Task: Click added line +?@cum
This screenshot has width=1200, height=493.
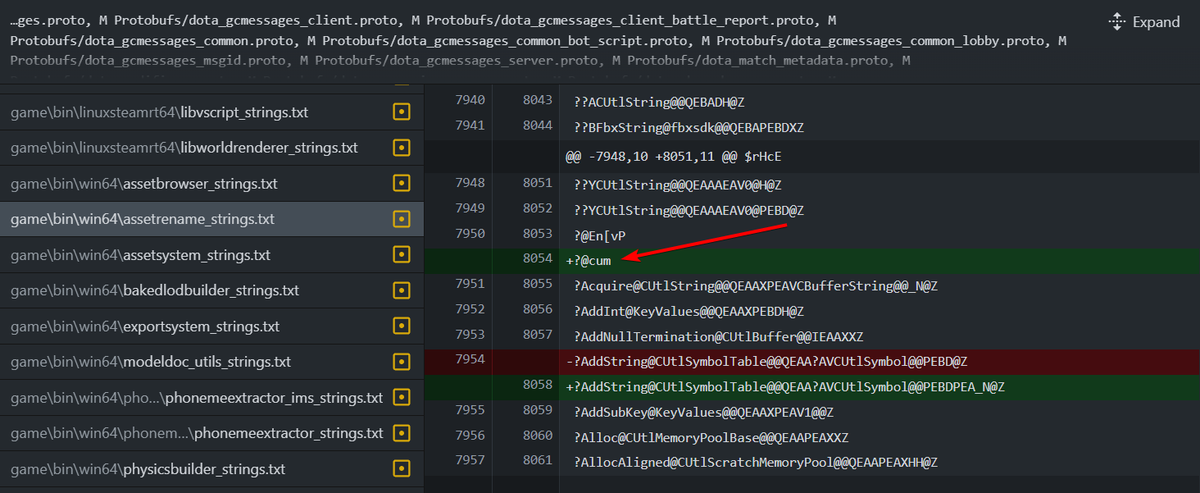Action: [x=588, y=259]
